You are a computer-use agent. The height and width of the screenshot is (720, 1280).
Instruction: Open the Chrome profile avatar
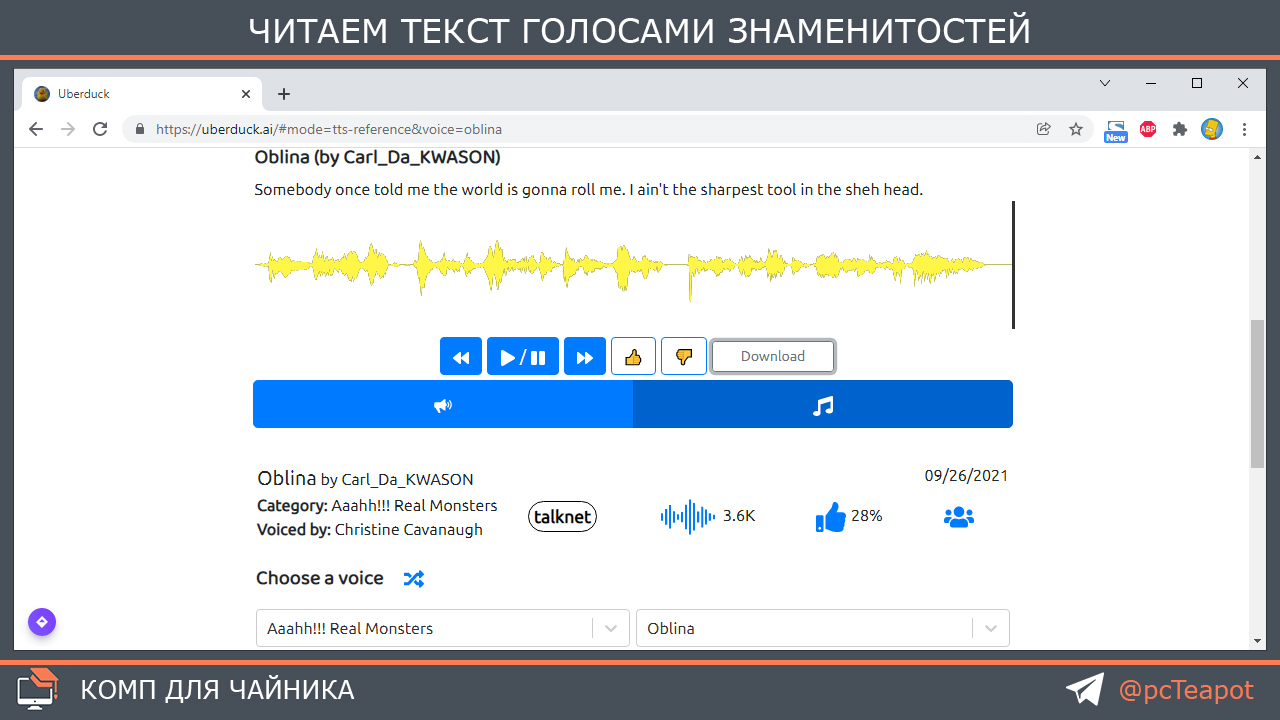point(1212,129)
